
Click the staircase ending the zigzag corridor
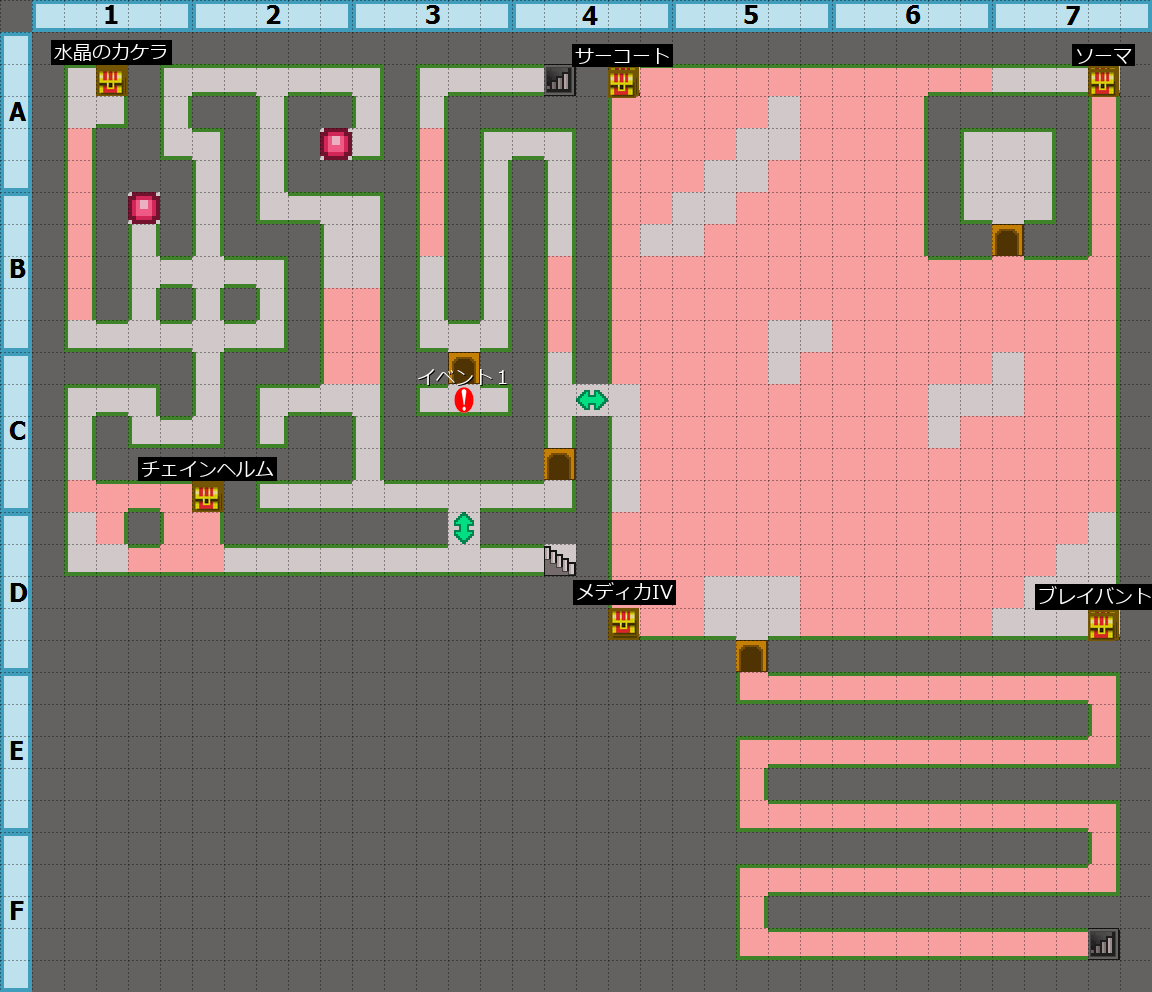[1103, 943]
